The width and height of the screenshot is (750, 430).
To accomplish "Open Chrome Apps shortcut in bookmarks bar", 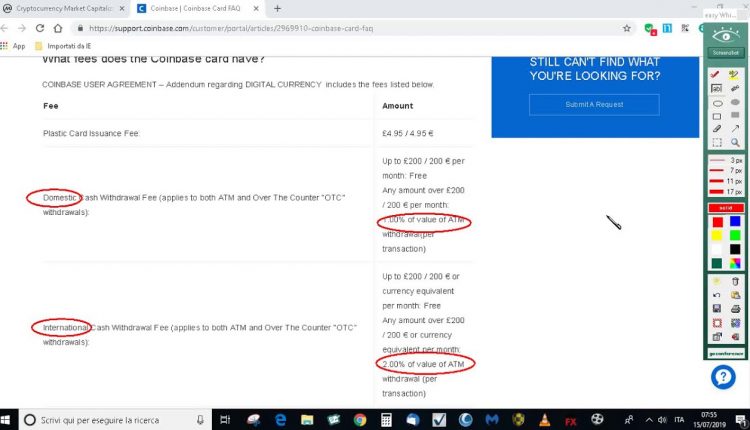I will (13, 46).
